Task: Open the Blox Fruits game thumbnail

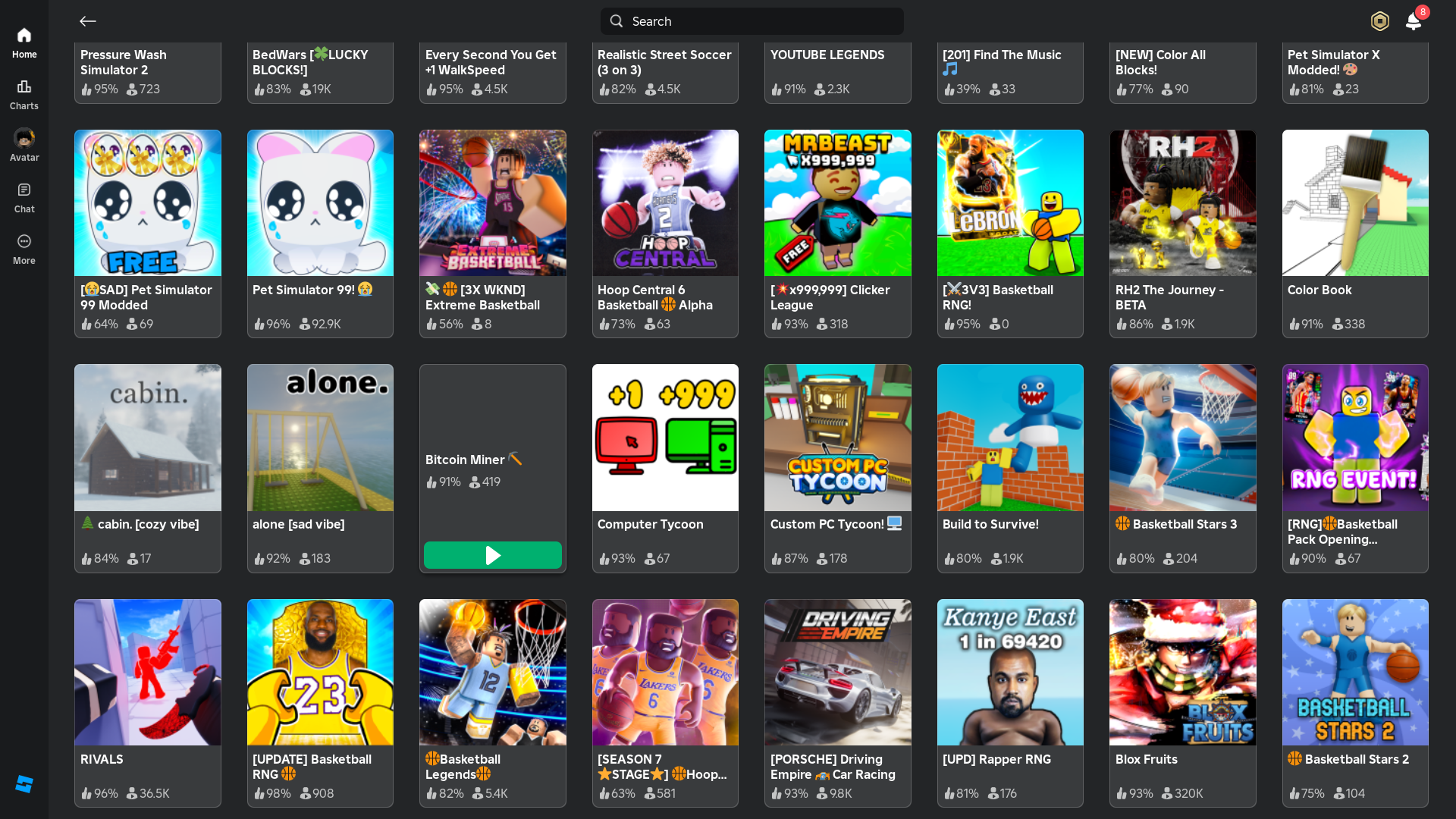Action: (1182, 672)
